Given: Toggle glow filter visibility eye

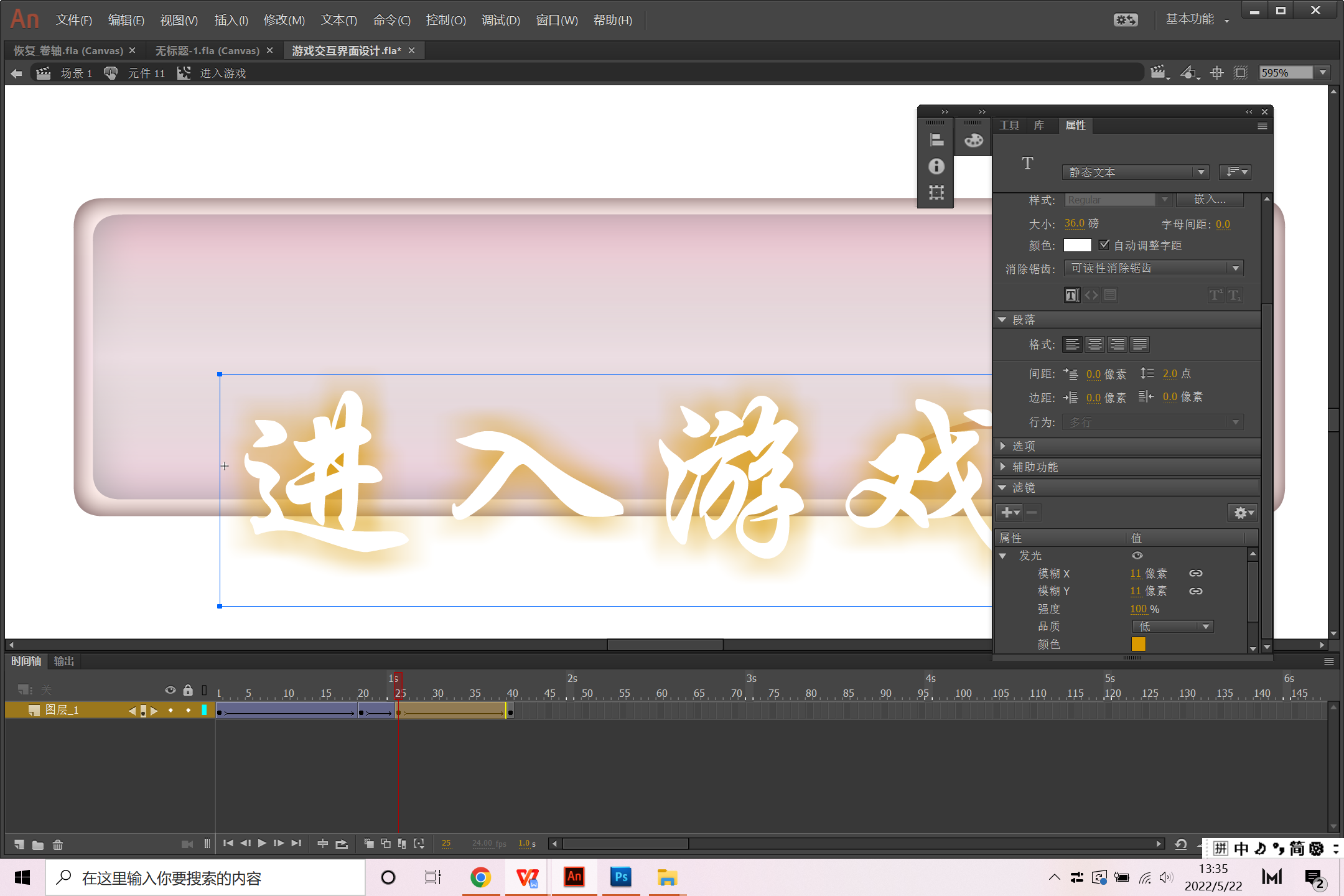Looking at the screenshot, I should 1137,556.
